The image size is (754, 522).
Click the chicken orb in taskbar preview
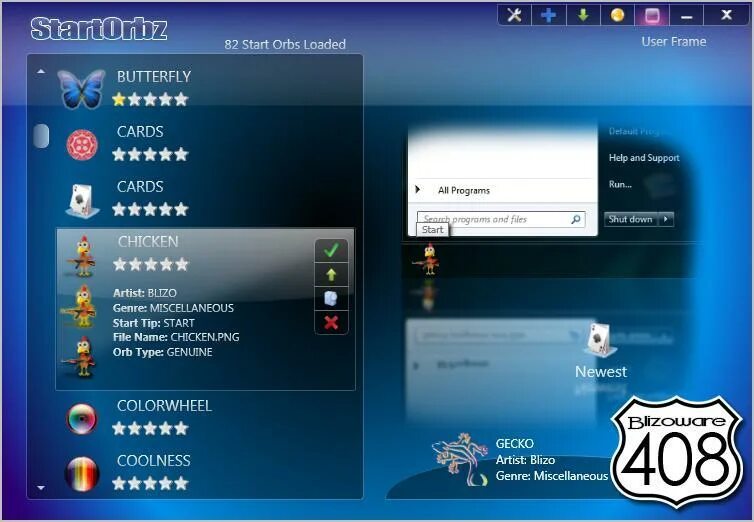[x=427, y=259]
